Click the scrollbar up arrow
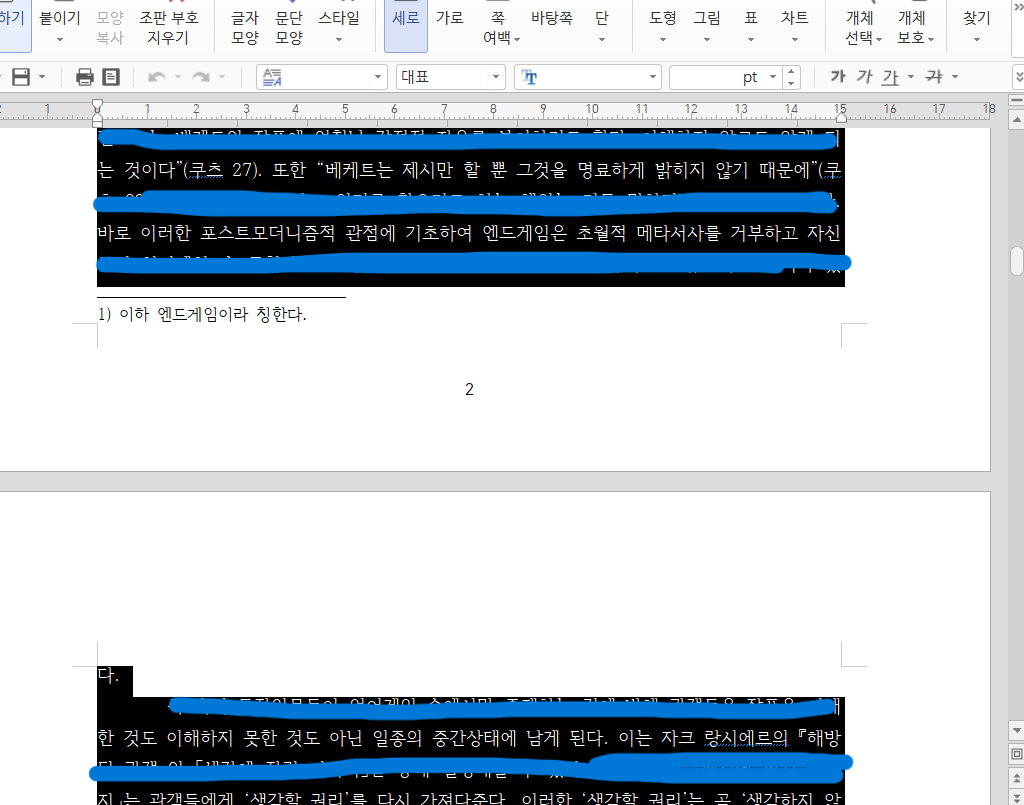Image resolution: width=1024 pixels, height=805 pixels. [x=1017, y=119]
